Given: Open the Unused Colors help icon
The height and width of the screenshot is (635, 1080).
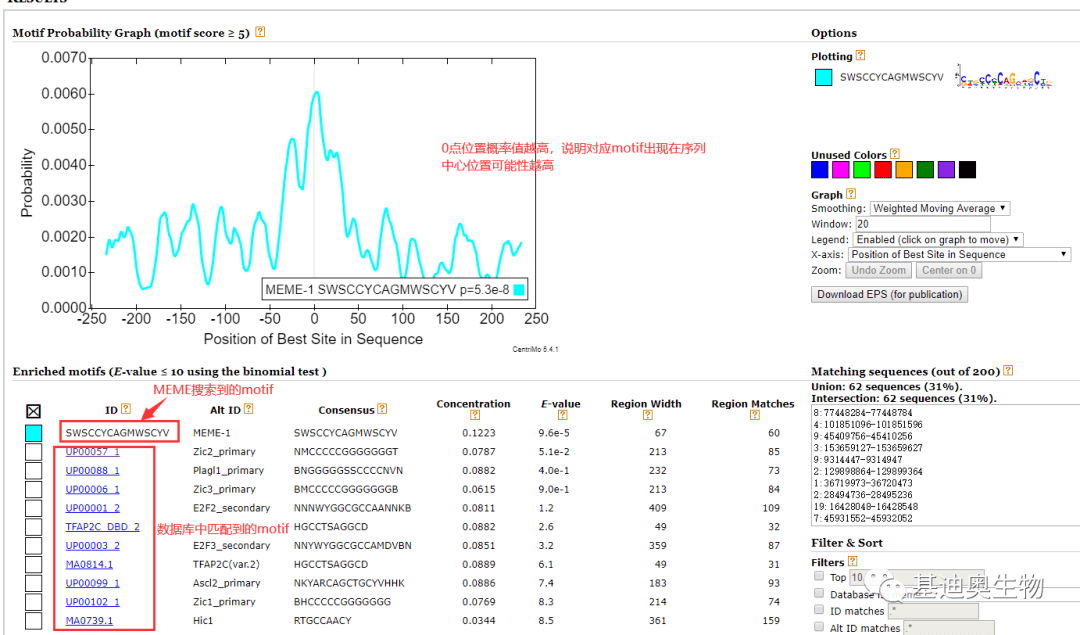Looking at the screenshot, I should pyautogui.click(x=895, y=154).
